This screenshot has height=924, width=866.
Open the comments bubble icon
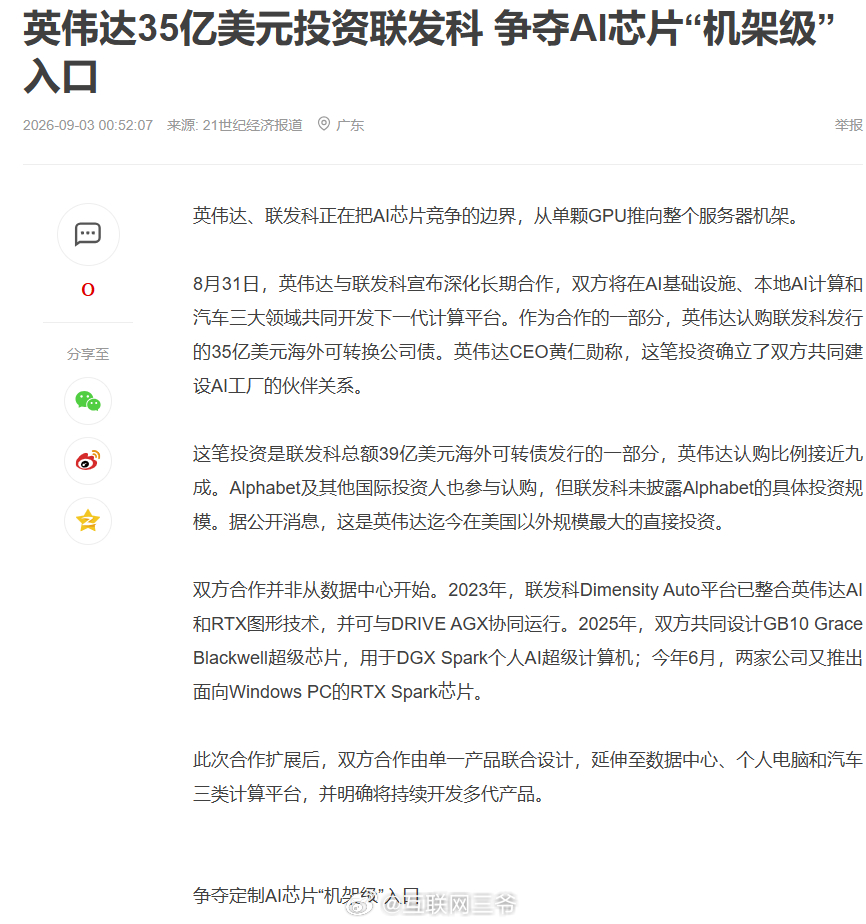tap(88, 234)
